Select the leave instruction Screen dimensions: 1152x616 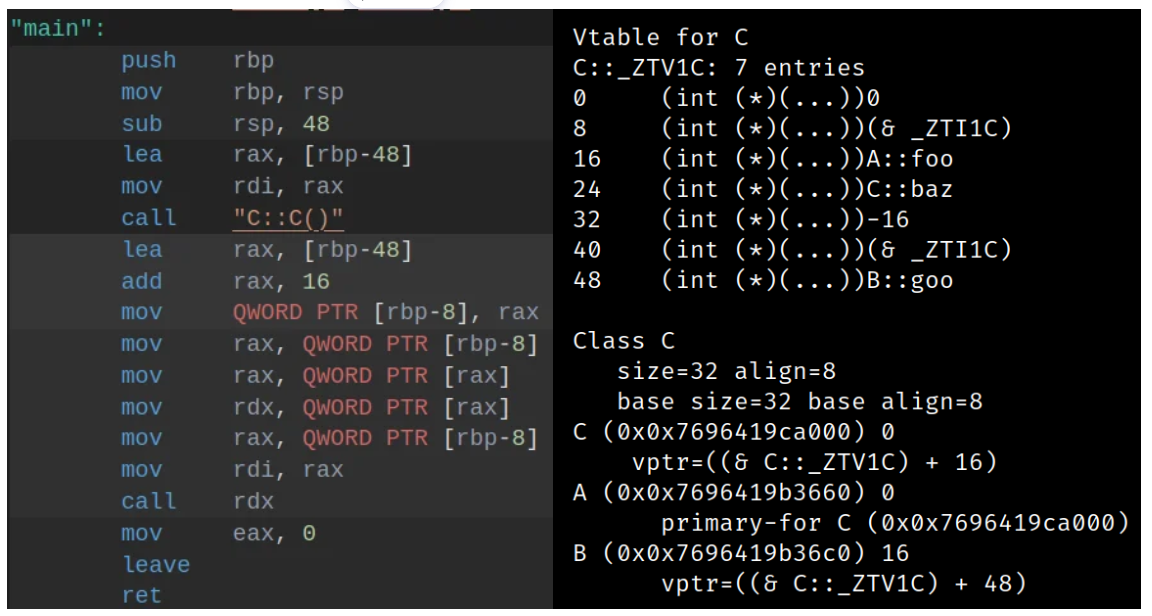tap(156, 564)
